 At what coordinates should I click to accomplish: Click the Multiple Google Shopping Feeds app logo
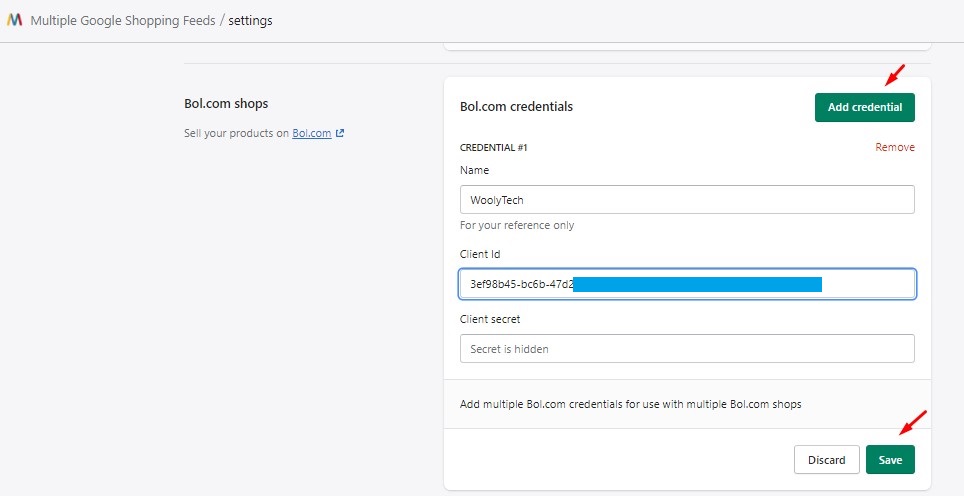15,20
